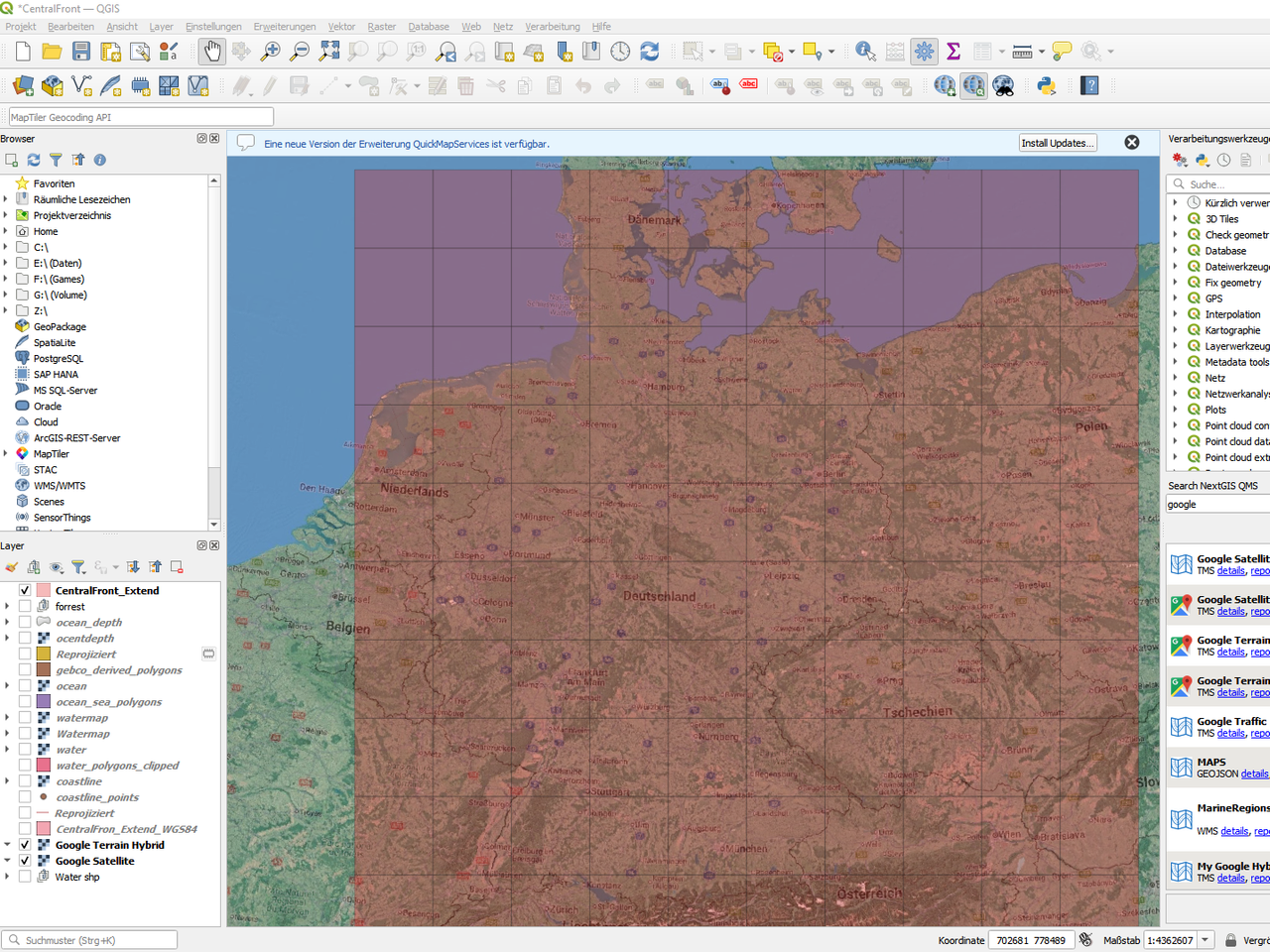Check the Water shp group checkbox
The height and width of the screenshot is (952, 1270).
tap(25, 877)
